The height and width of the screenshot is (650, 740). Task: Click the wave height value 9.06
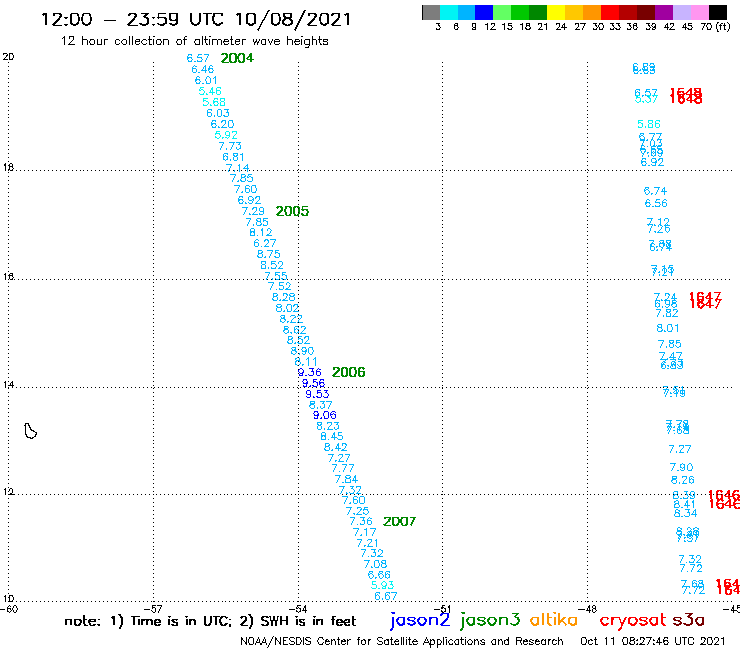tap(325, 415)
